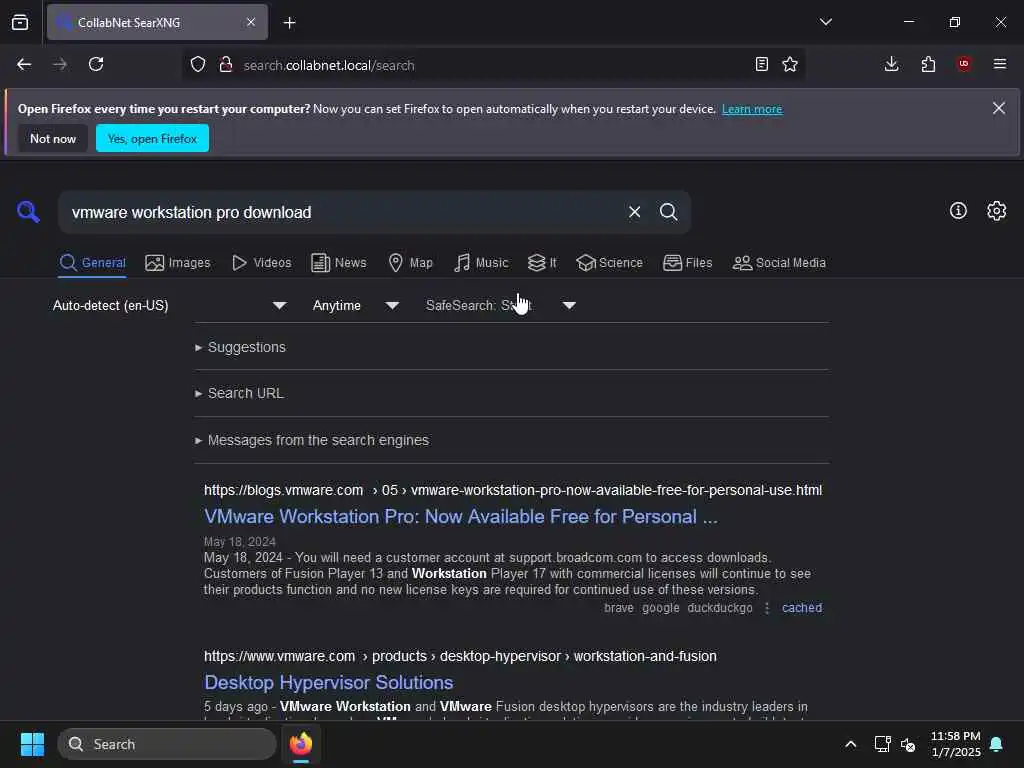Toggle reader view in address bar
This screenshot has width=1024, height=768.
coord(761,65)
